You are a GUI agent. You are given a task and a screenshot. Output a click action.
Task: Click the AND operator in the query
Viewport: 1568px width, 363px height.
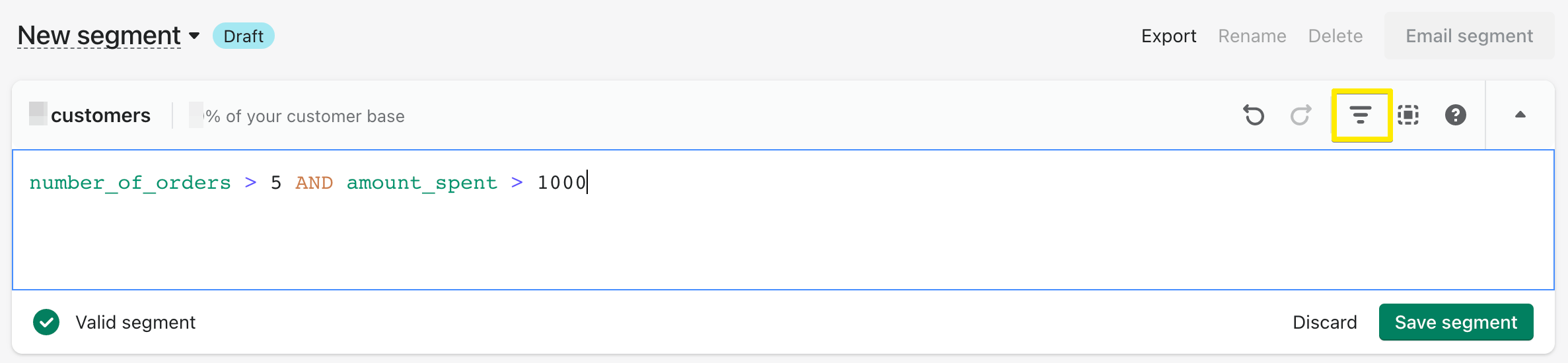coord(314,183)
